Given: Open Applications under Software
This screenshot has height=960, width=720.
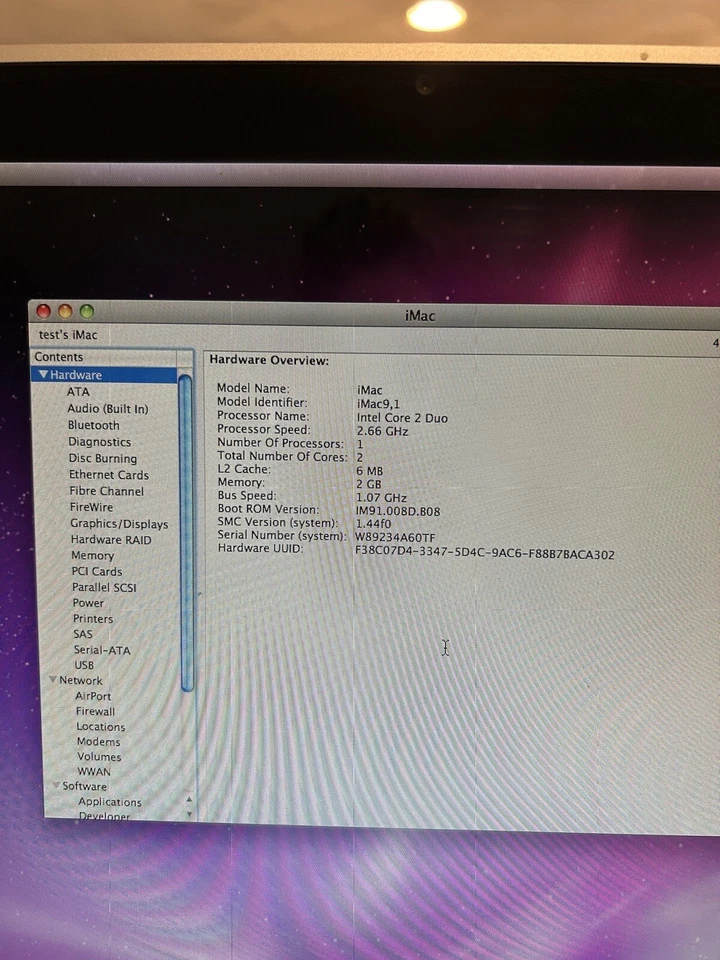Looking at the screenshot, I should [x=110, y=801].
